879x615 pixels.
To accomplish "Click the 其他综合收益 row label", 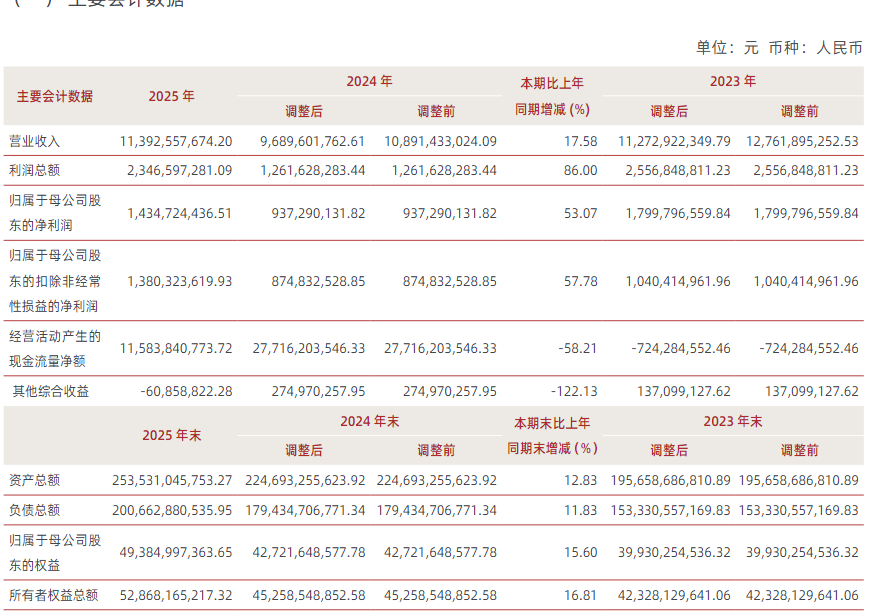I will 50,392.
